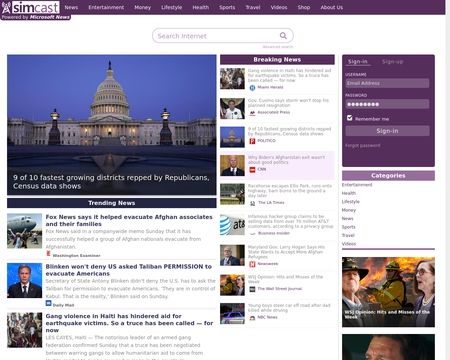Screen dimensions: 450x360
Task: Focus the password field
Action: [387, 104]
